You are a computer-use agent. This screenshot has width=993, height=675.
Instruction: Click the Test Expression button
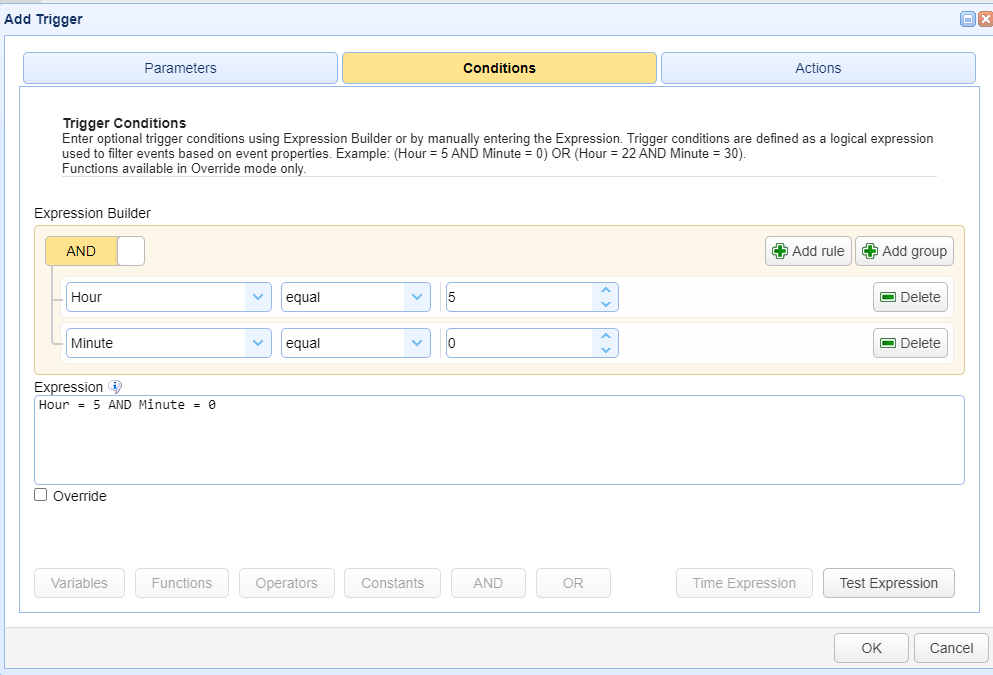pyautogui.click(x=889, y=583)
